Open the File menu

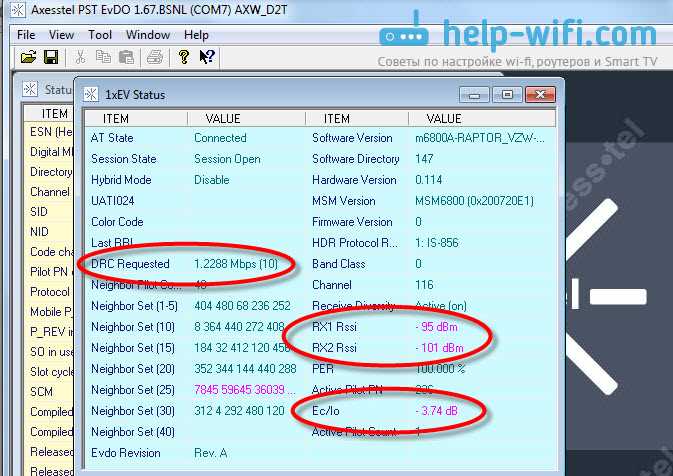[26, 35]
